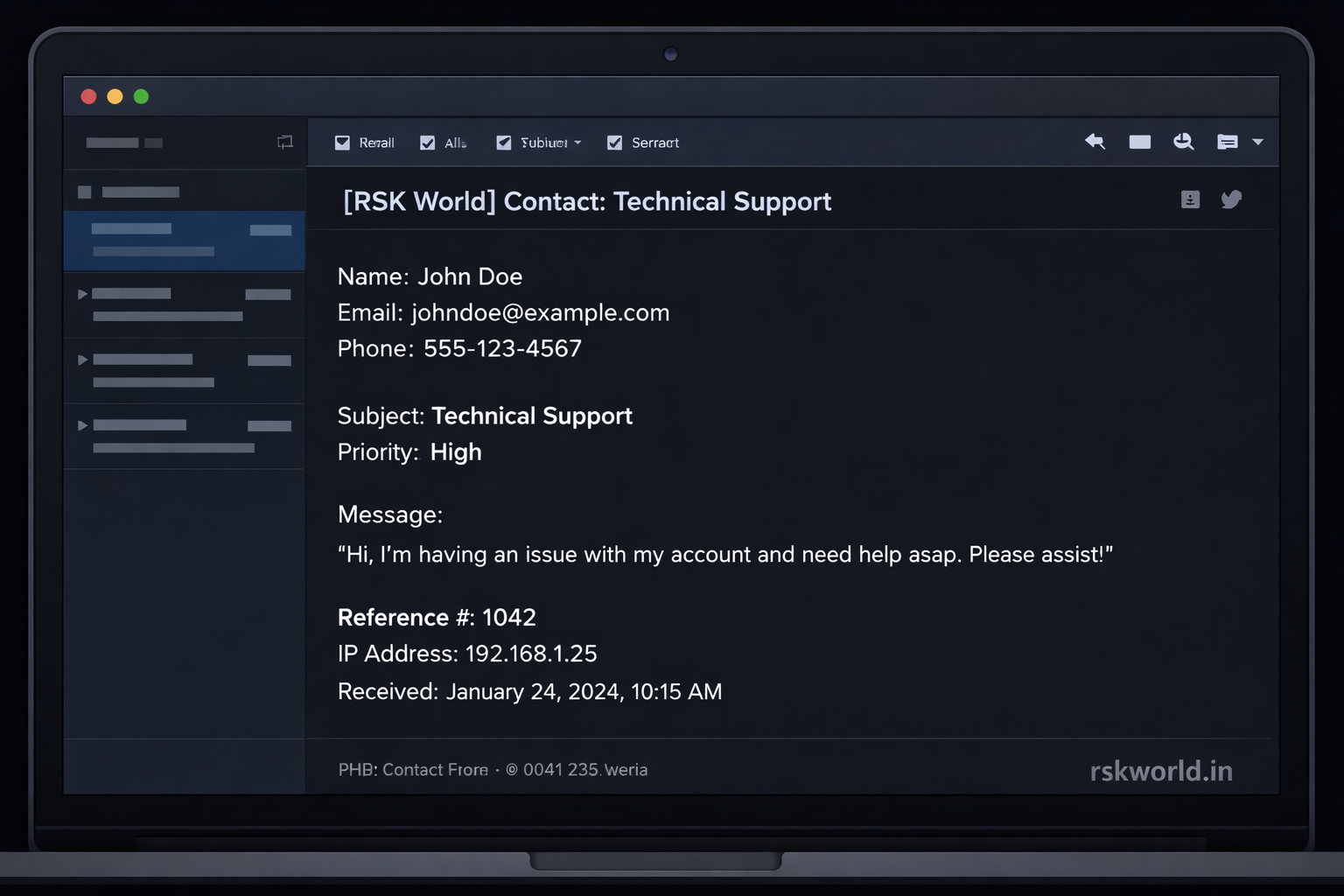Viewport: 1344px width, 896px height.
Task: Click the traffic-light green window icon
Action: pyautogui.click(x=141, y=96)
